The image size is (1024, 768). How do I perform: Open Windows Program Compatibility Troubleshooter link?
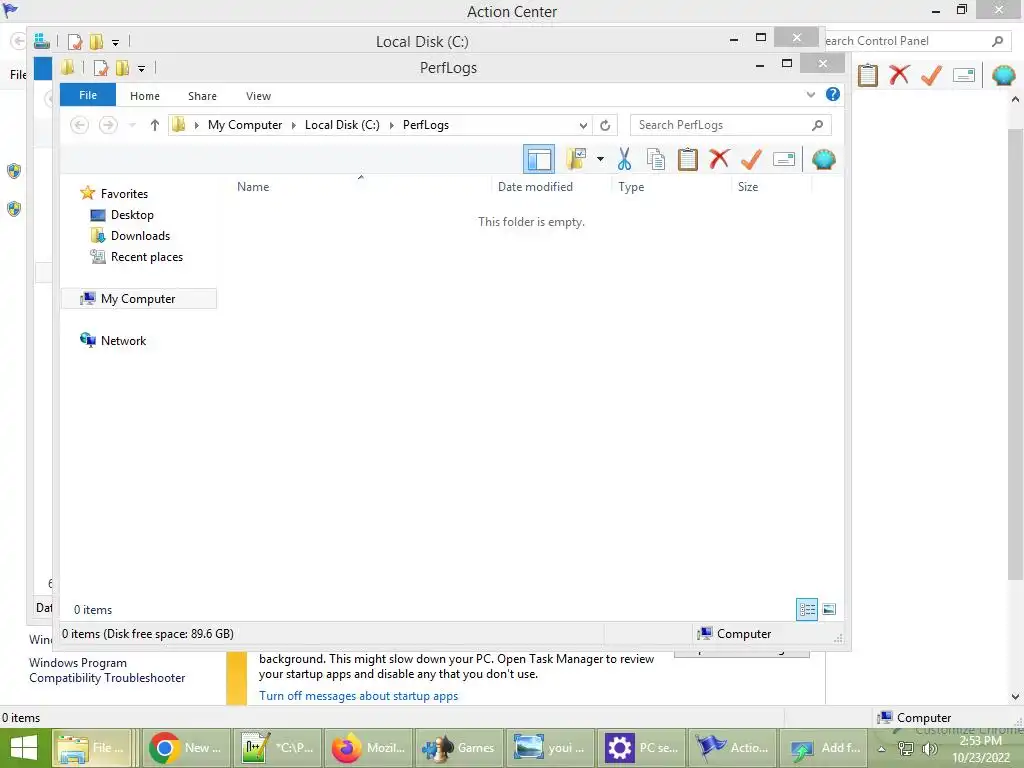pyautogui.click(x=107, y=670)
